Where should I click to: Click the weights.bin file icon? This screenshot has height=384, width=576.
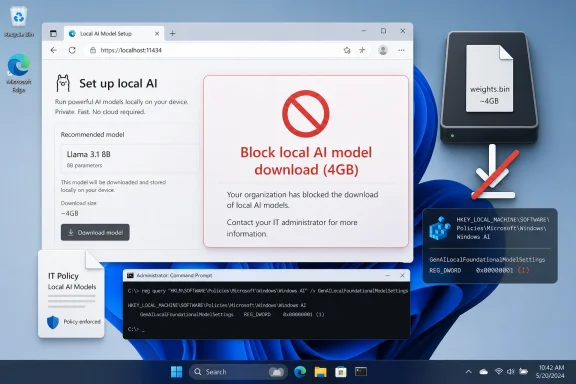point(489,78)
